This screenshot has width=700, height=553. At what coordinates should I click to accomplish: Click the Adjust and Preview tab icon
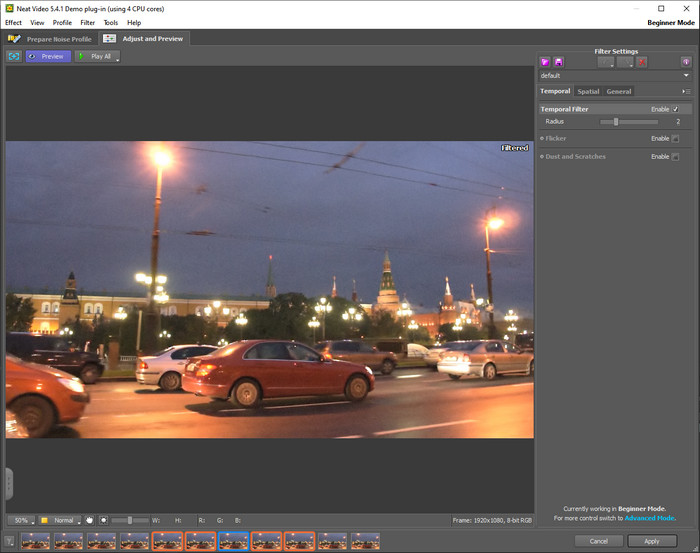tap(109, 39)
